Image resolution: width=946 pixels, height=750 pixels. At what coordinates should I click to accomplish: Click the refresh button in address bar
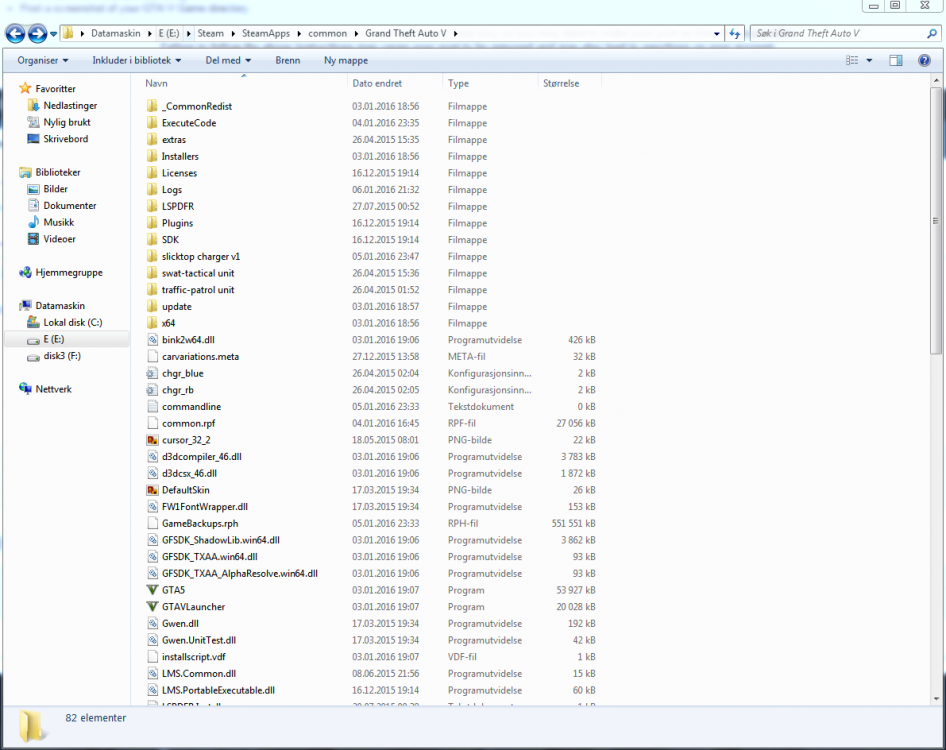click(735, 34)
